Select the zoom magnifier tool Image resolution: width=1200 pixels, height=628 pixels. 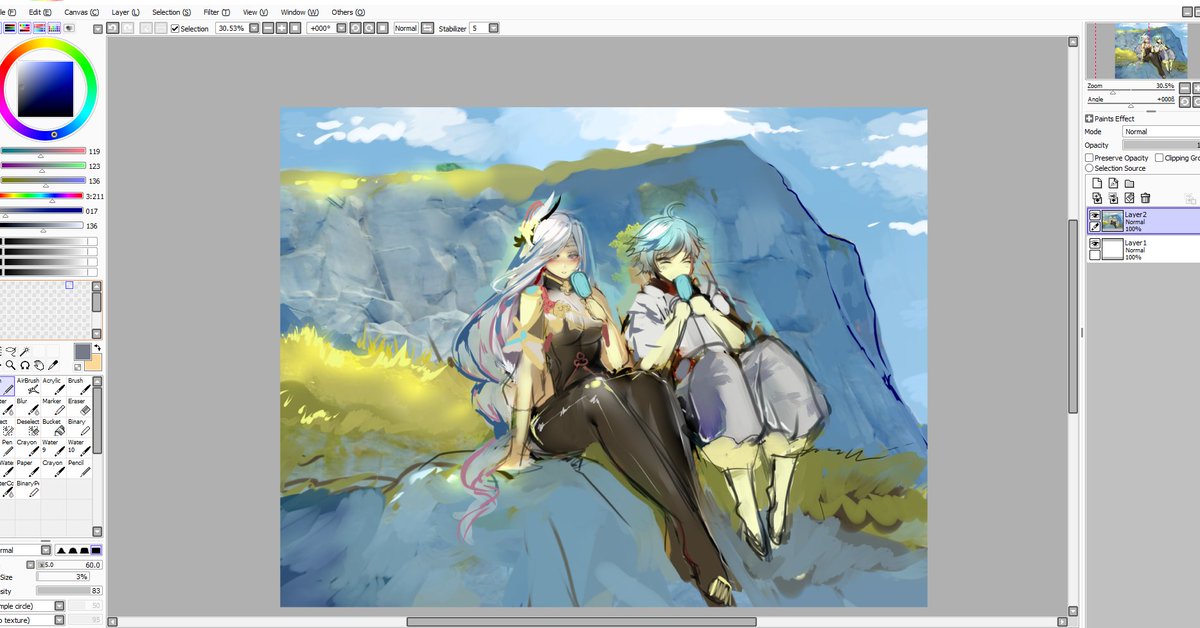[10, 365]
